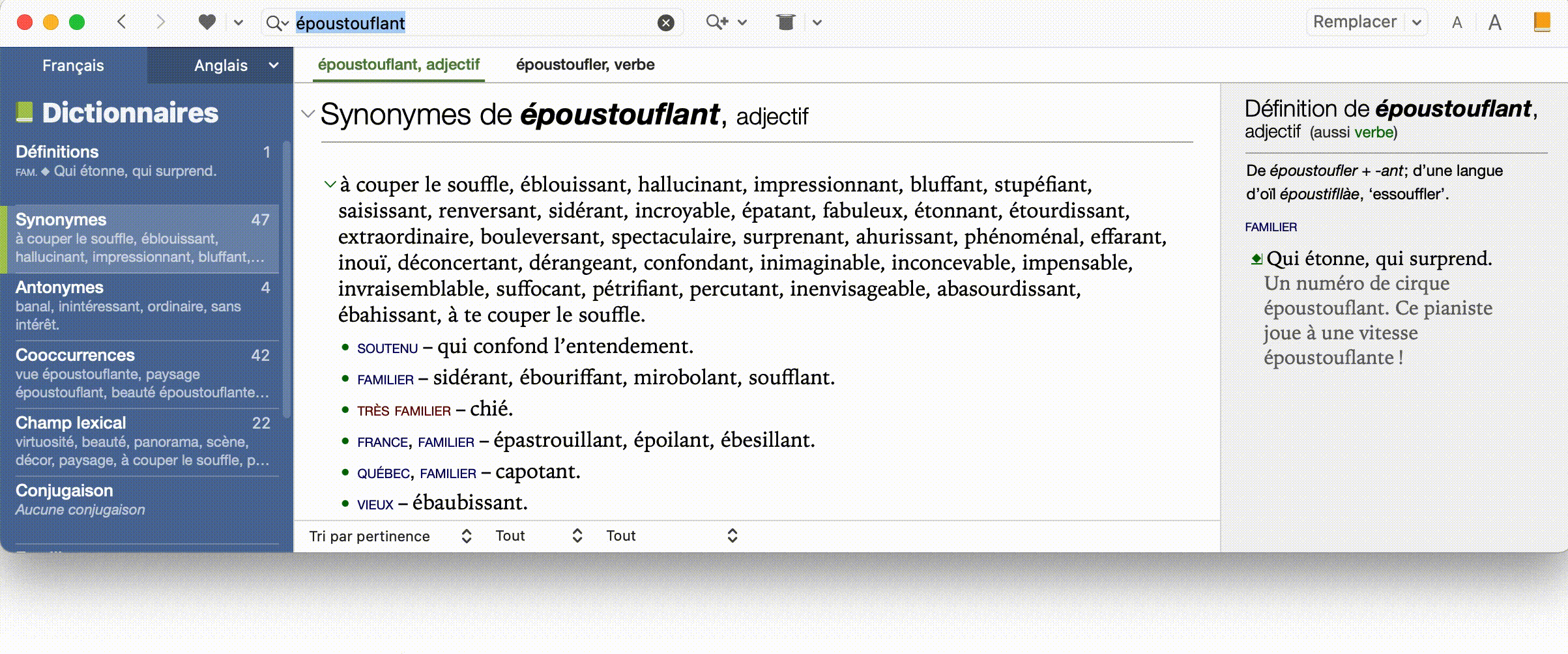Screen dimensions: 1568x654
Task: Click the forward navigation arrow
Action: (x=160, y=22)
